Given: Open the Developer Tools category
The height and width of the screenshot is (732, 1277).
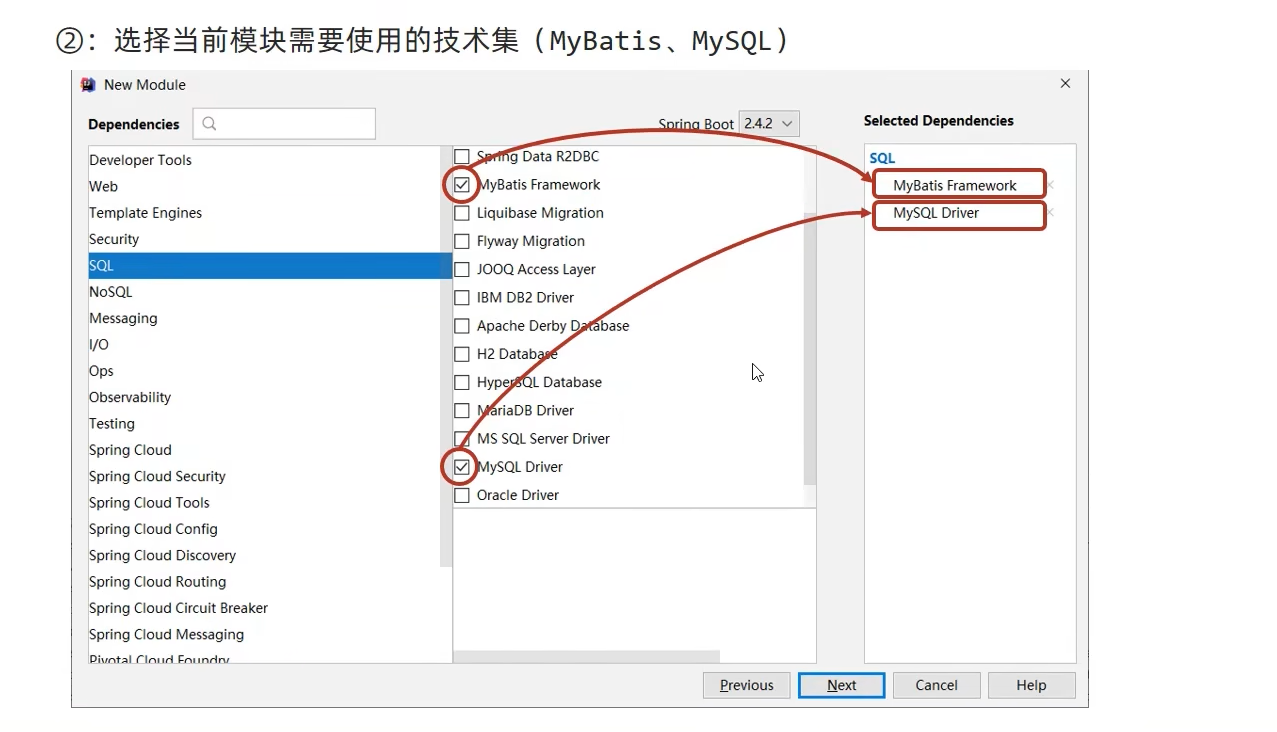Looking at the screenshot, I should click(140, 160).
